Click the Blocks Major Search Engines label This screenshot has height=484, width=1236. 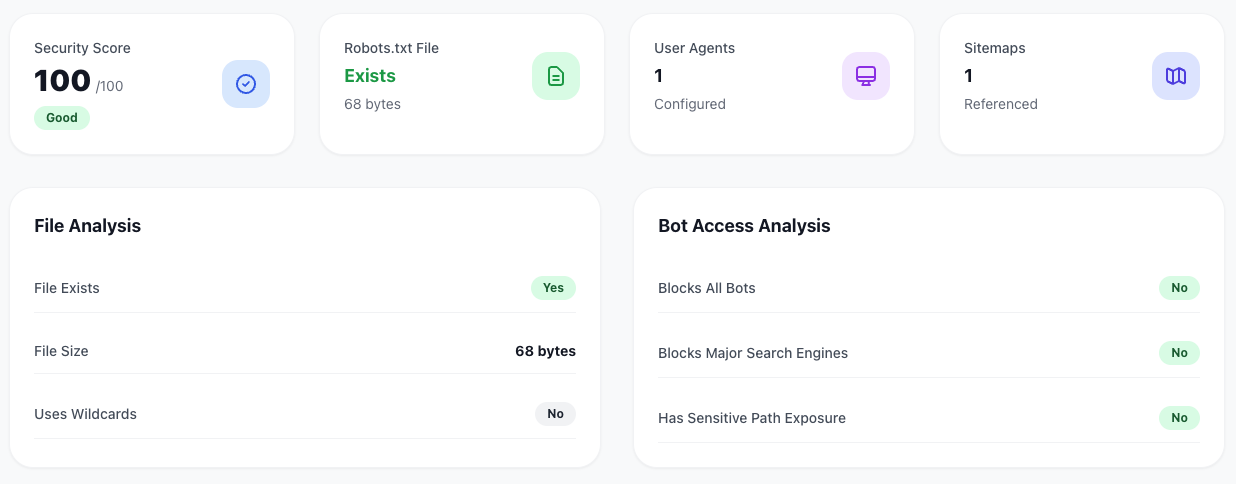pyautogui.click(x=753, y=353)
